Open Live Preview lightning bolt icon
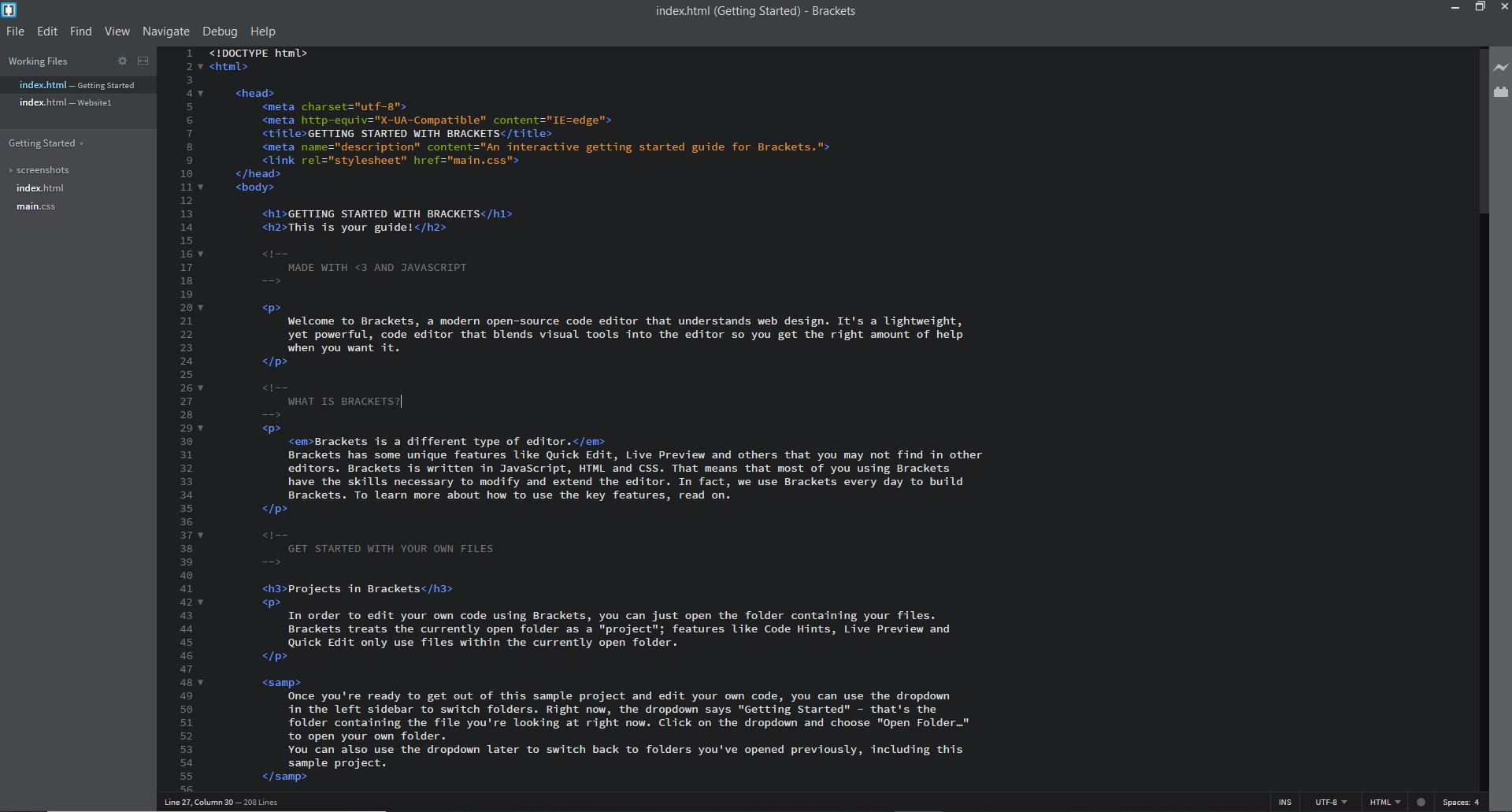This screenshot has width=1512, height=812. (x=1501, y=68)
